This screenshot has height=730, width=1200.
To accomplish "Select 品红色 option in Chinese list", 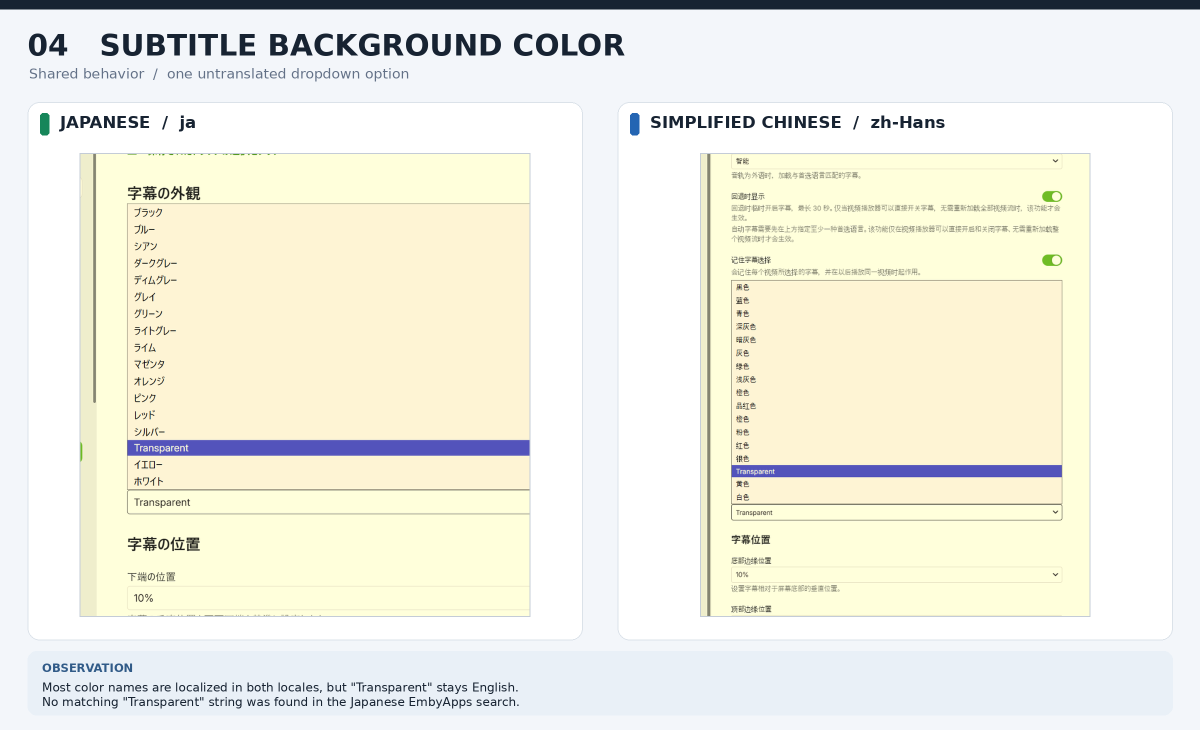I will [x=896, y=406].
